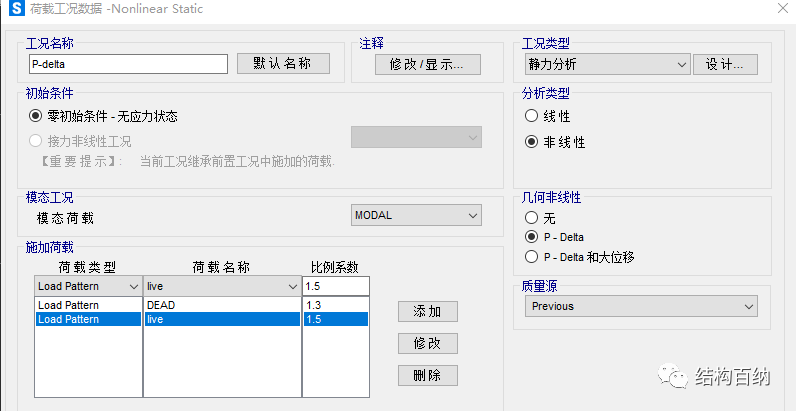Image resolution: width=796 pixels, height=411 pixels.
Task: Click the 删除 button
Action: click(427, 375)
